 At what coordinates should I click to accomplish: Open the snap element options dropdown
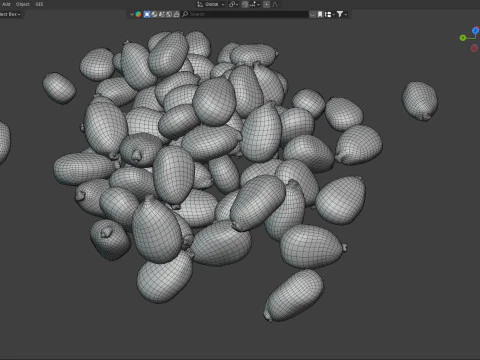[x=255, y=4]
